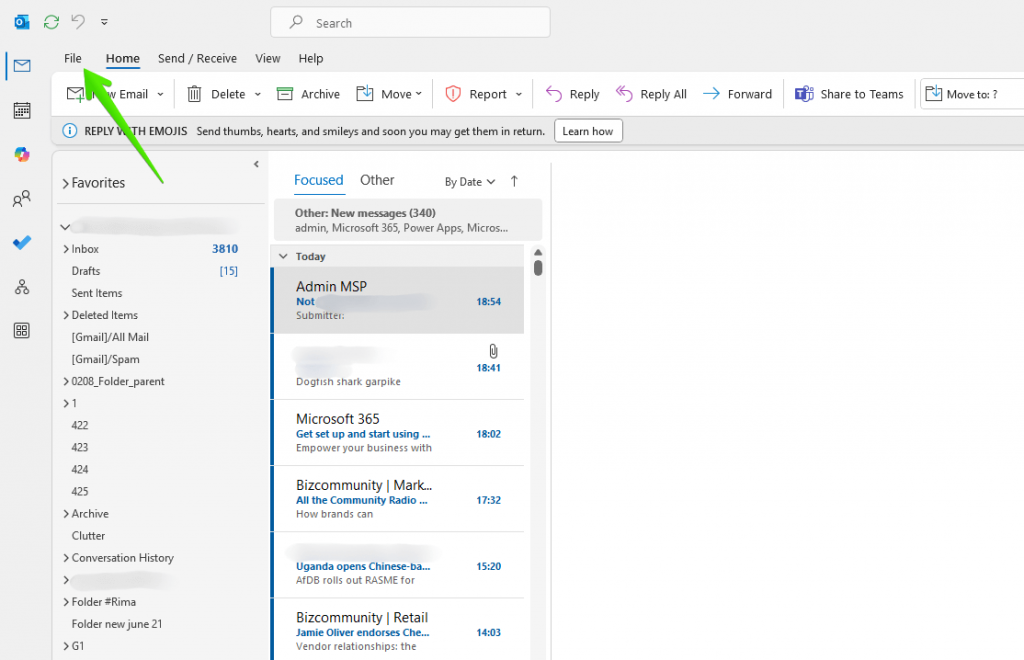The image size is (1024, 660).
Task: Collapse the Archive folder in the folder pane
Action: (66, 513)
